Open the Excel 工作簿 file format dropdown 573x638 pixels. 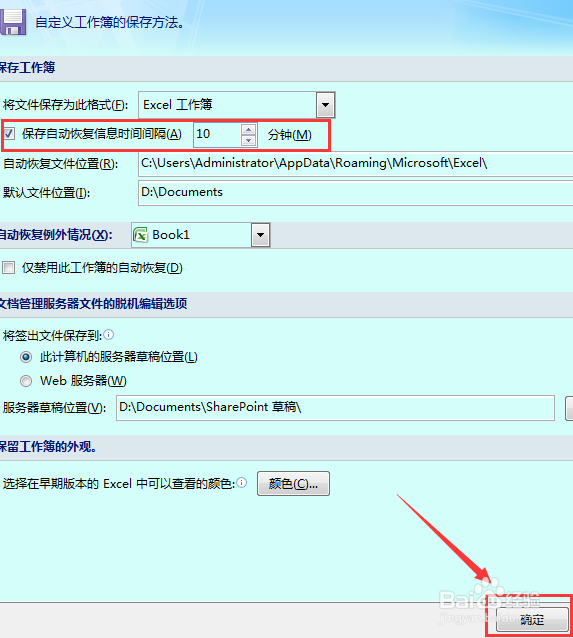coord(325,105)
